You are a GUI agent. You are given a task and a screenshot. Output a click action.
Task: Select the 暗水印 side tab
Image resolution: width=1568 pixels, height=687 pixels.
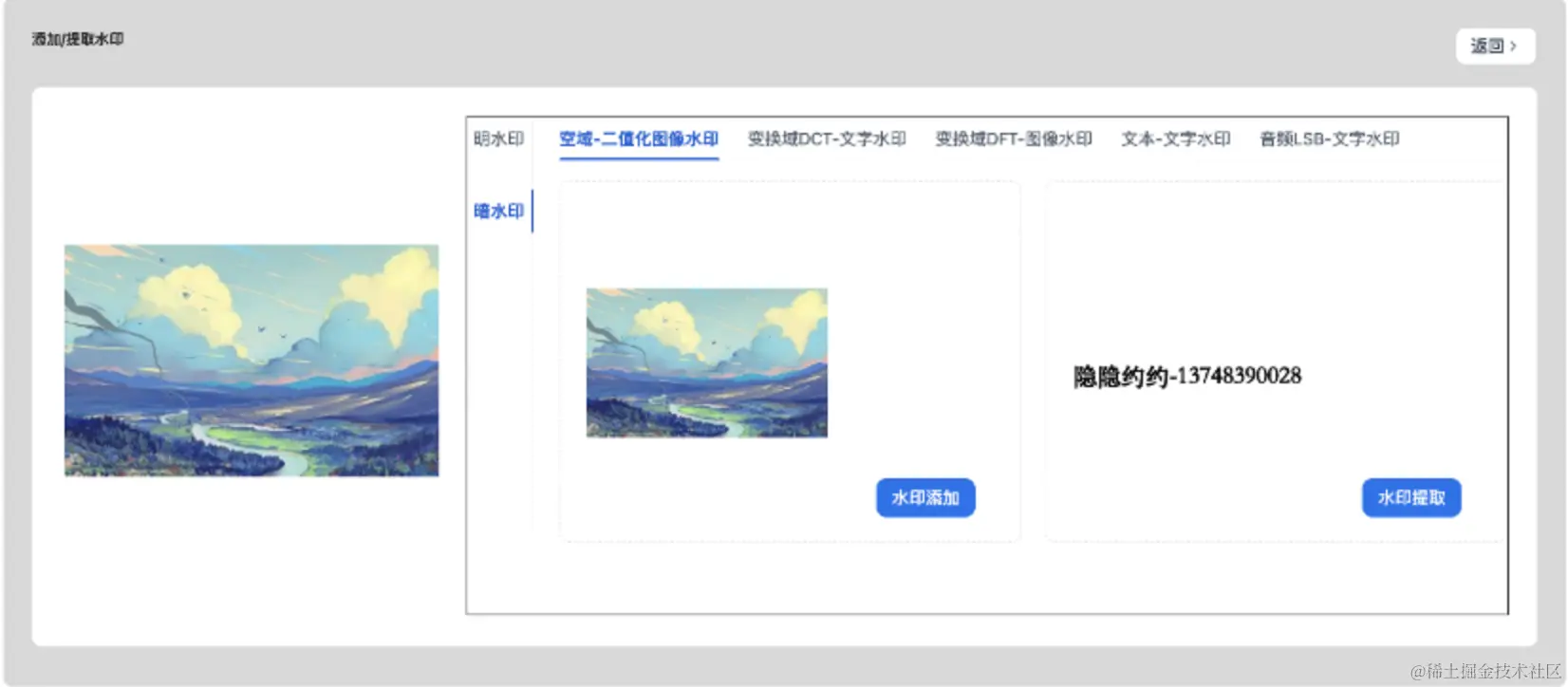(499, 211)
